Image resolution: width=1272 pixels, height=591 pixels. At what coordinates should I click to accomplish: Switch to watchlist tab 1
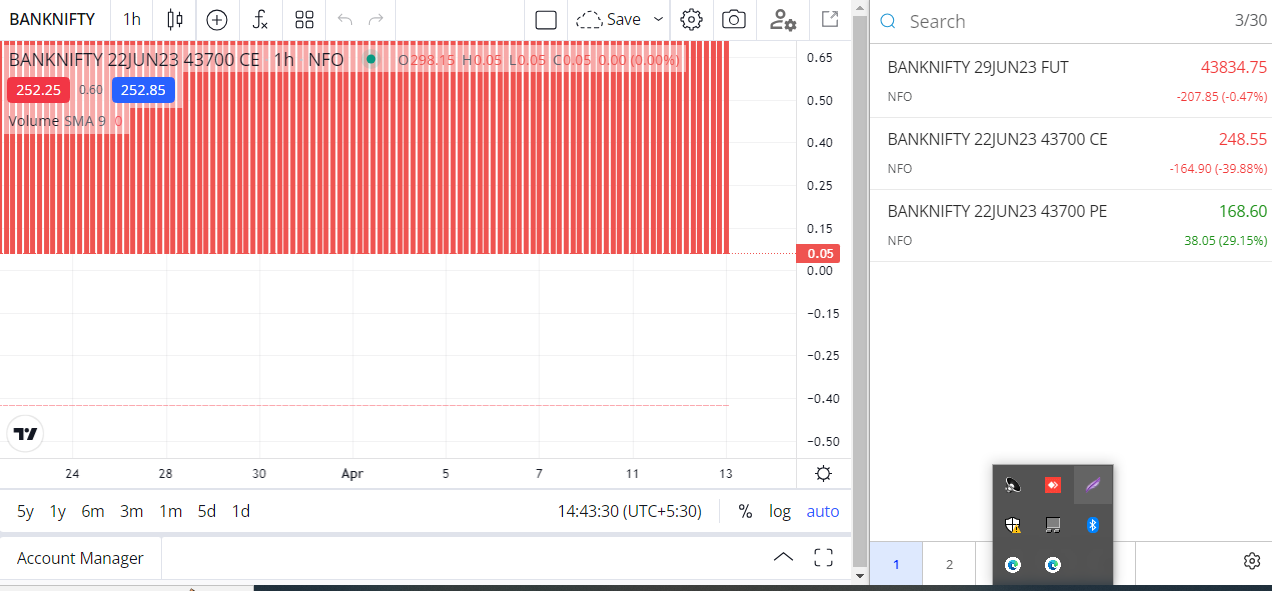click(x=896, y=564)
